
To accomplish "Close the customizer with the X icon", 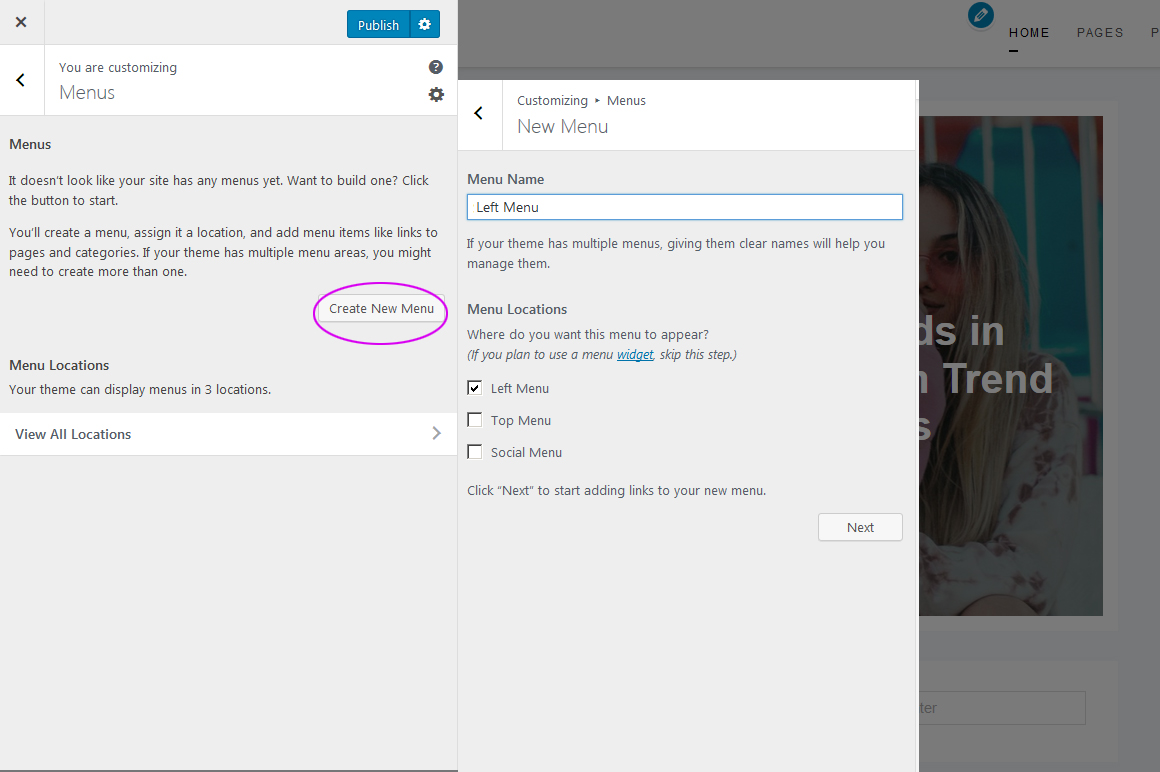I will (21, 22).
